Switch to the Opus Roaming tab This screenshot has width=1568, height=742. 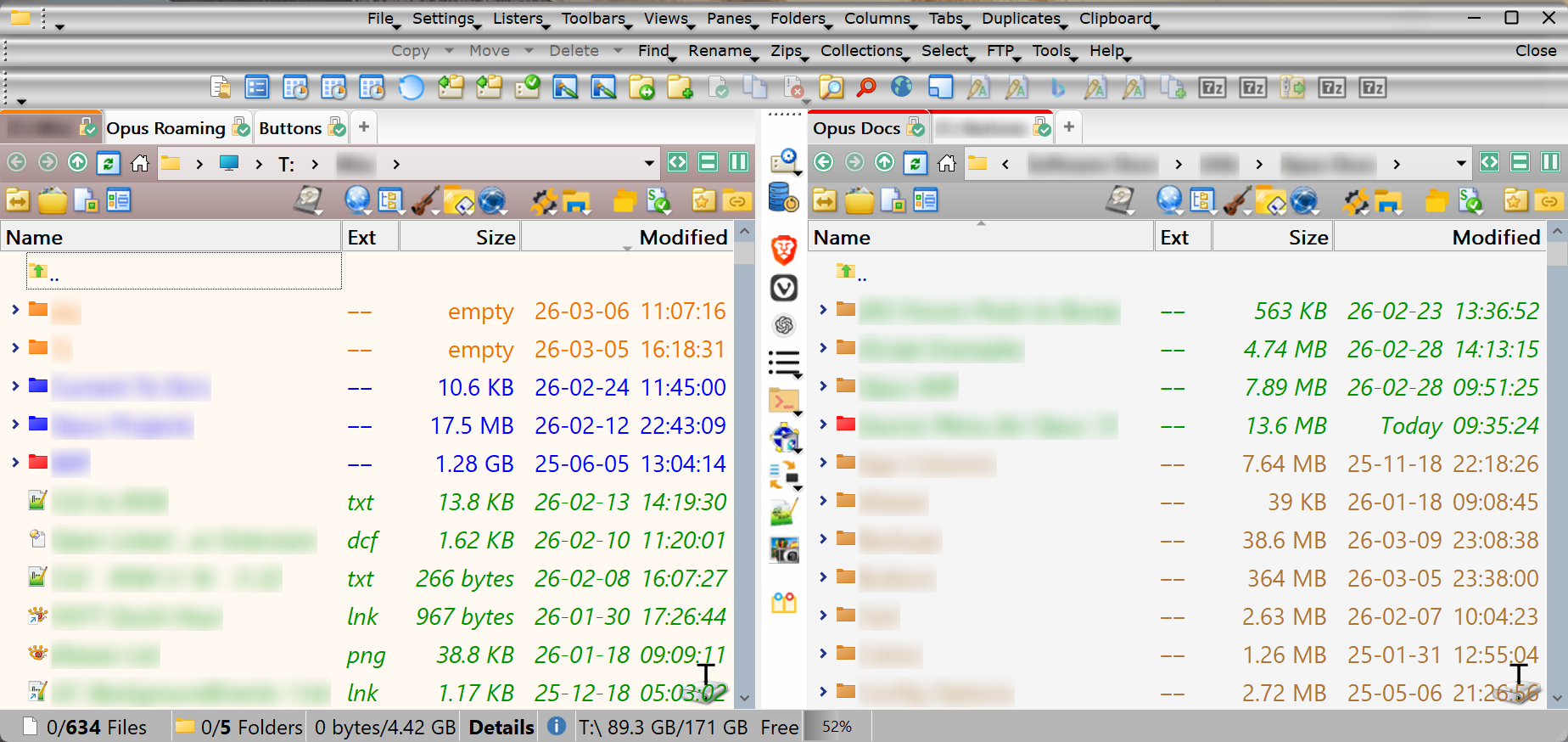[165, 128]
